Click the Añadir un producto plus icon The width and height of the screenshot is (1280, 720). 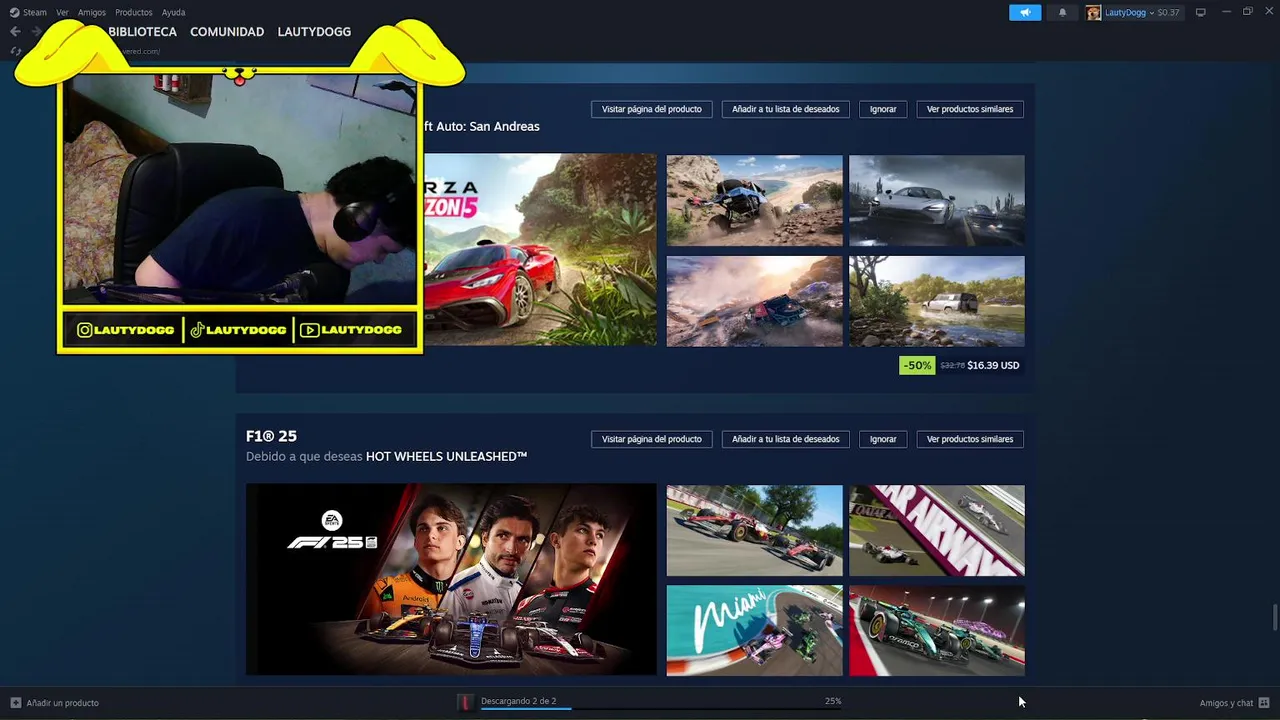coord(15,703)
